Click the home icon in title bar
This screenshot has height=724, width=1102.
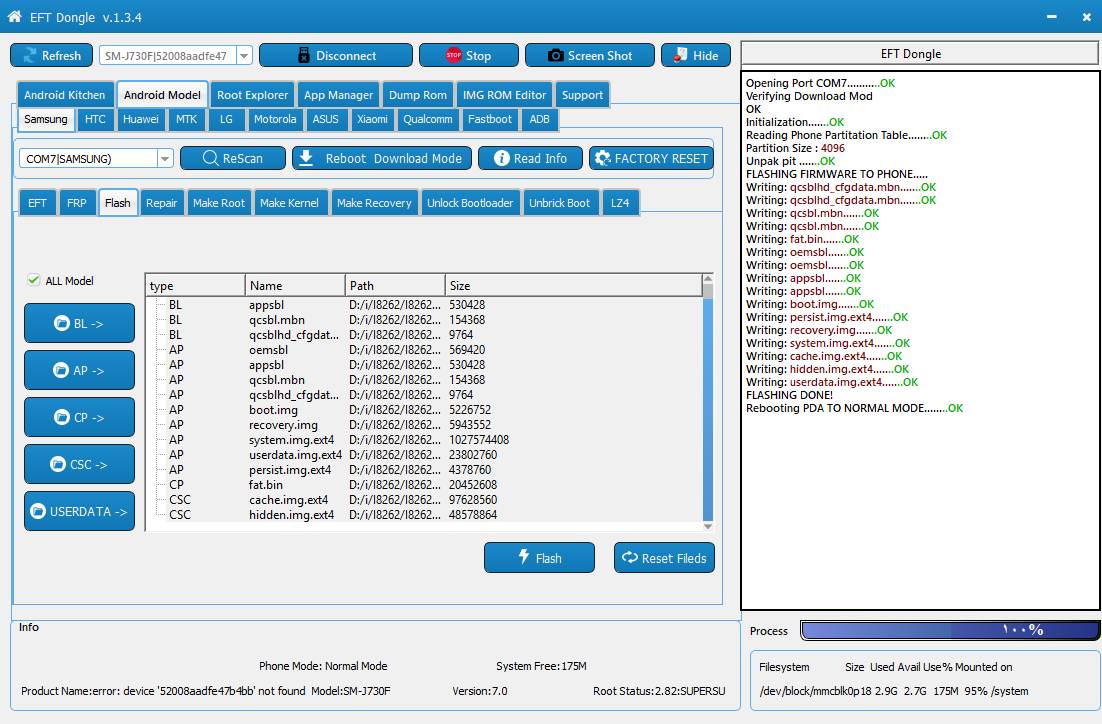coord(14,17)
